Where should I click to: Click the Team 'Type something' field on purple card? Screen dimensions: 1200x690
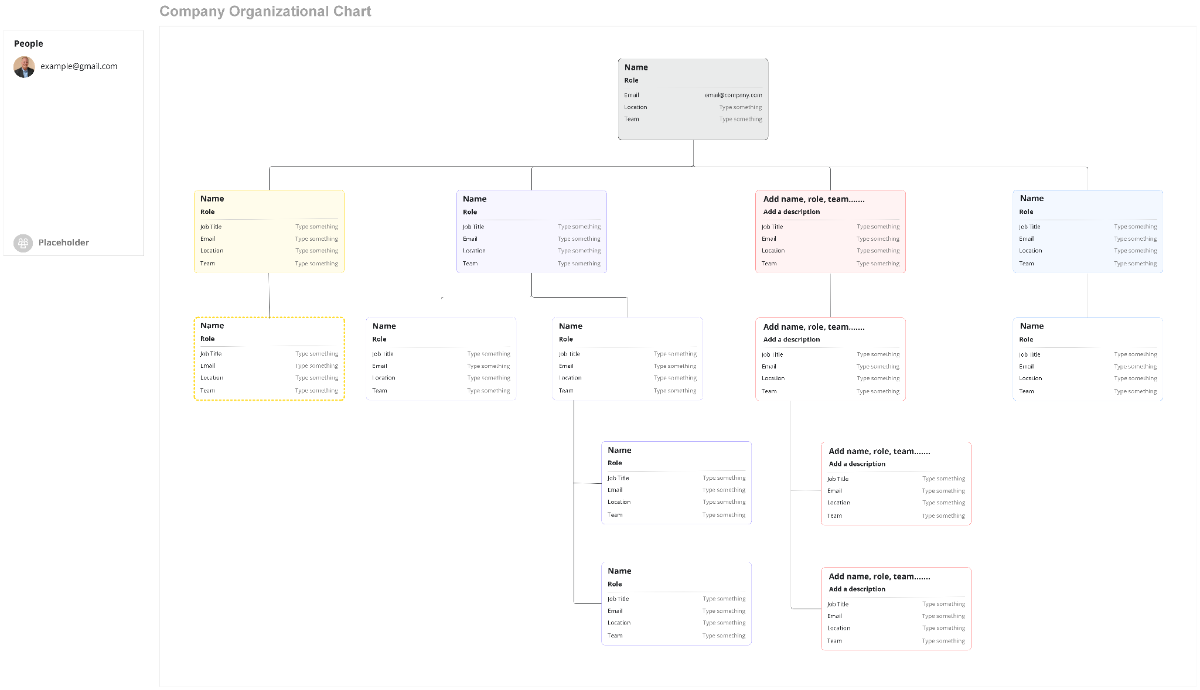point(578,263)
